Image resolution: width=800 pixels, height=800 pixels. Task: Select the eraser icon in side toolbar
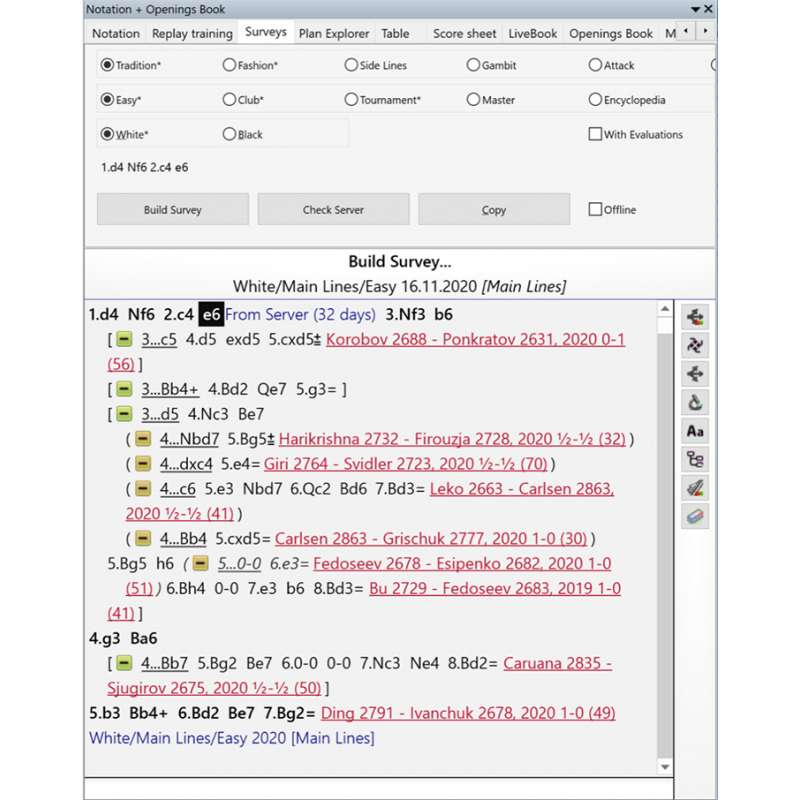(695, 517)
